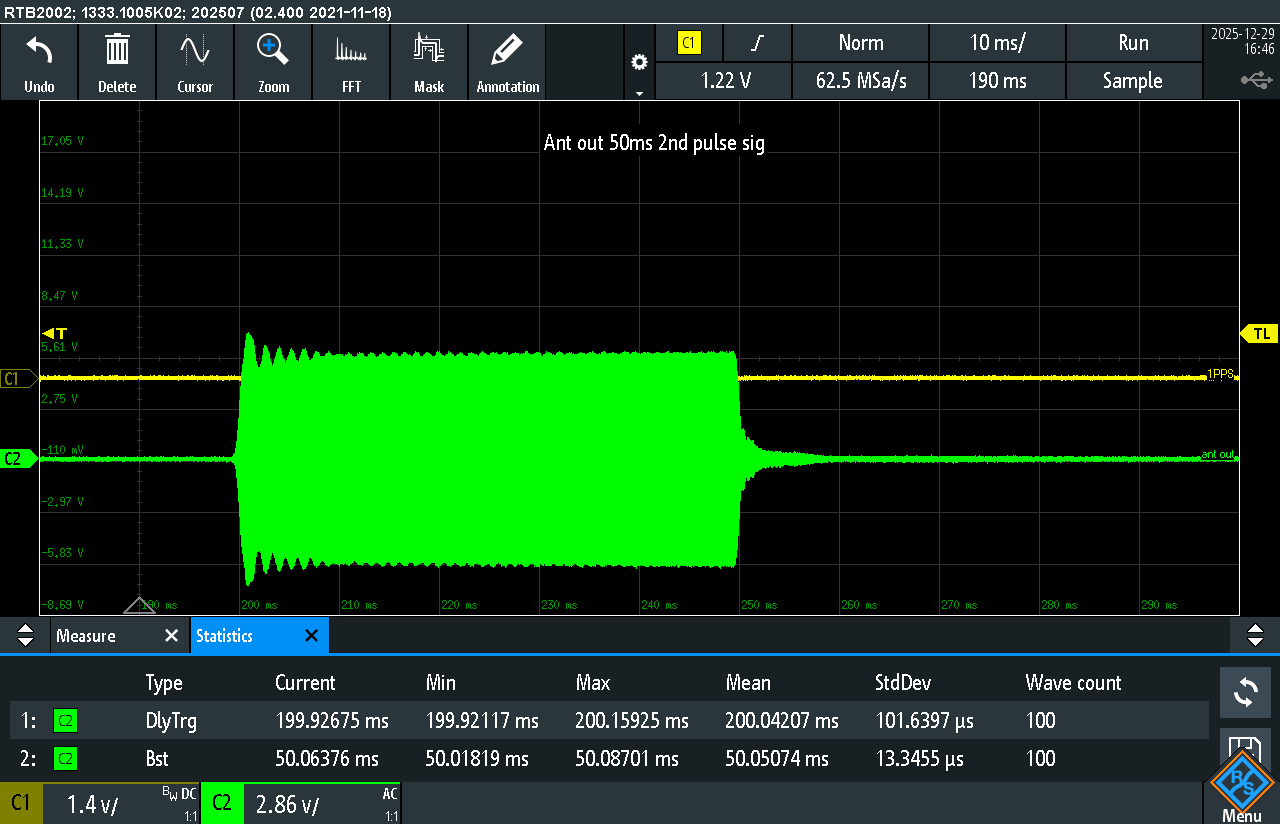This screenshot has width=1280, height=824.
Task: Open the Mask test tool
Action: point(429,50)
